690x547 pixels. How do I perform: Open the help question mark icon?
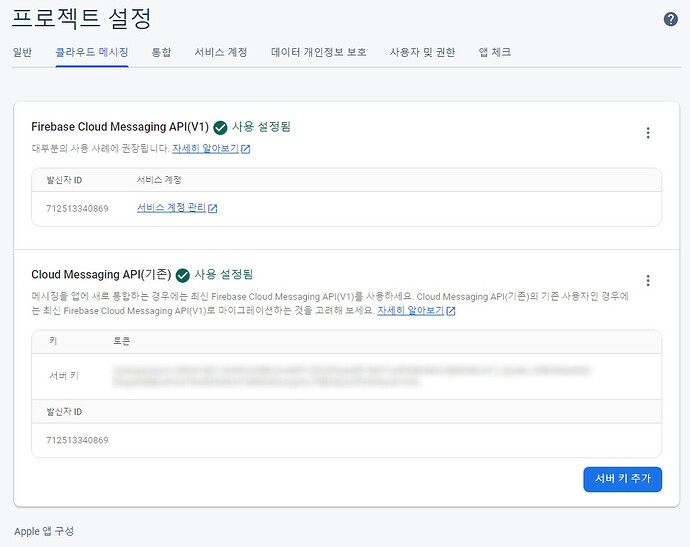click(x=671, y=19)
